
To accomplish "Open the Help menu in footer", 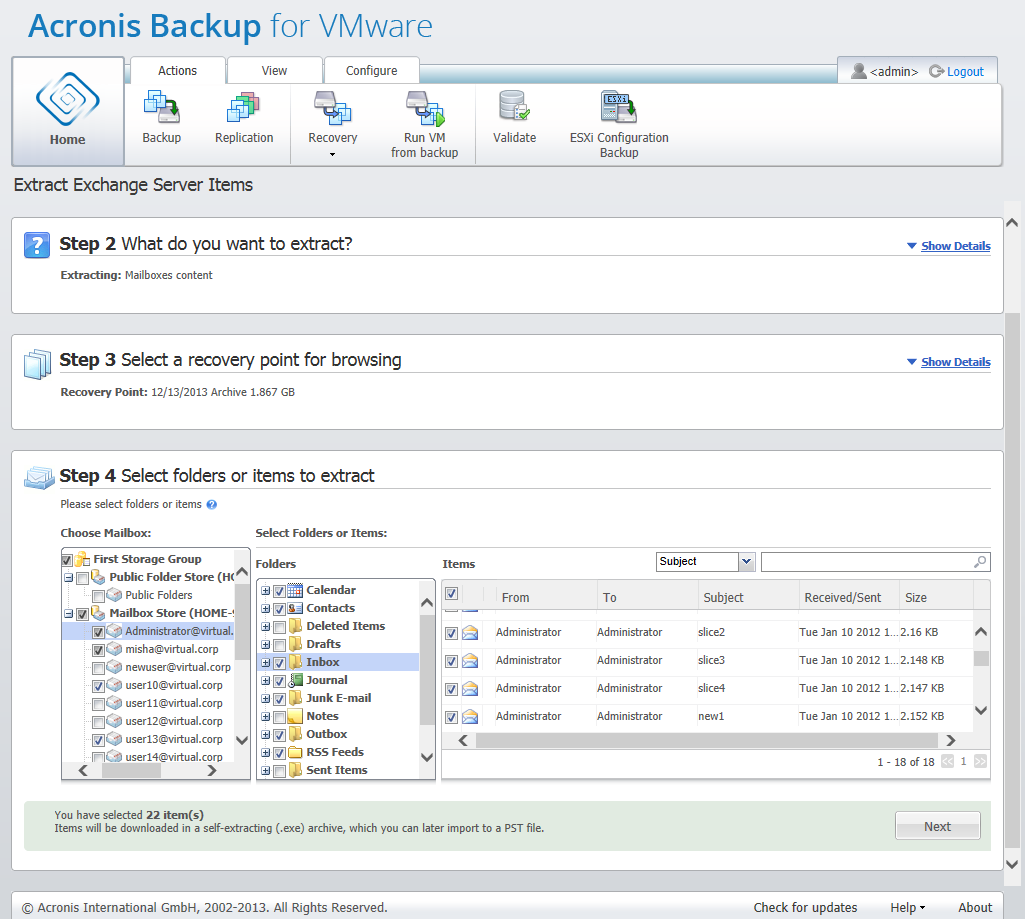I will (x=907, y=907).
